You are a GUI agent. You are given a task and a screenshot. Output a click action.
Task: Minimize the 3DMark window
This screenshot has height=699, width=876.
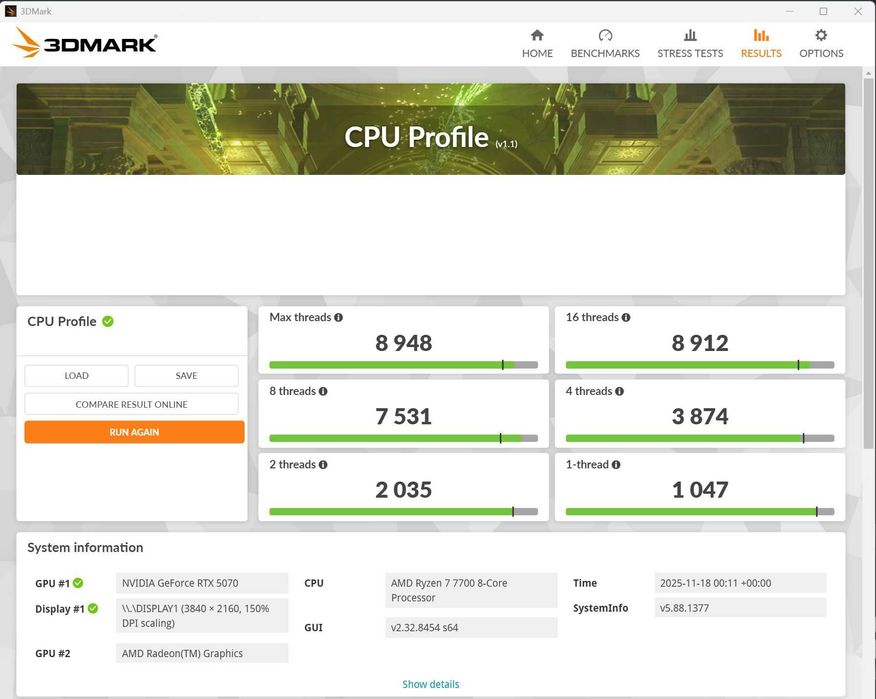click(789, 11)
